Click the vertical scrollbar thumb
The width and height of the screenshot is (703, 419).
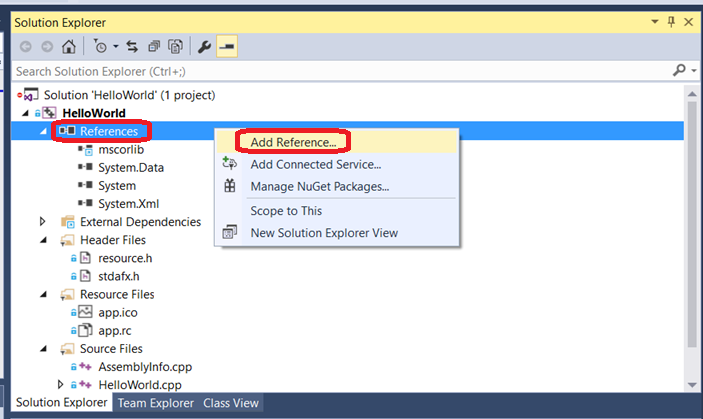pyautogui.click(x=692, y=224)
